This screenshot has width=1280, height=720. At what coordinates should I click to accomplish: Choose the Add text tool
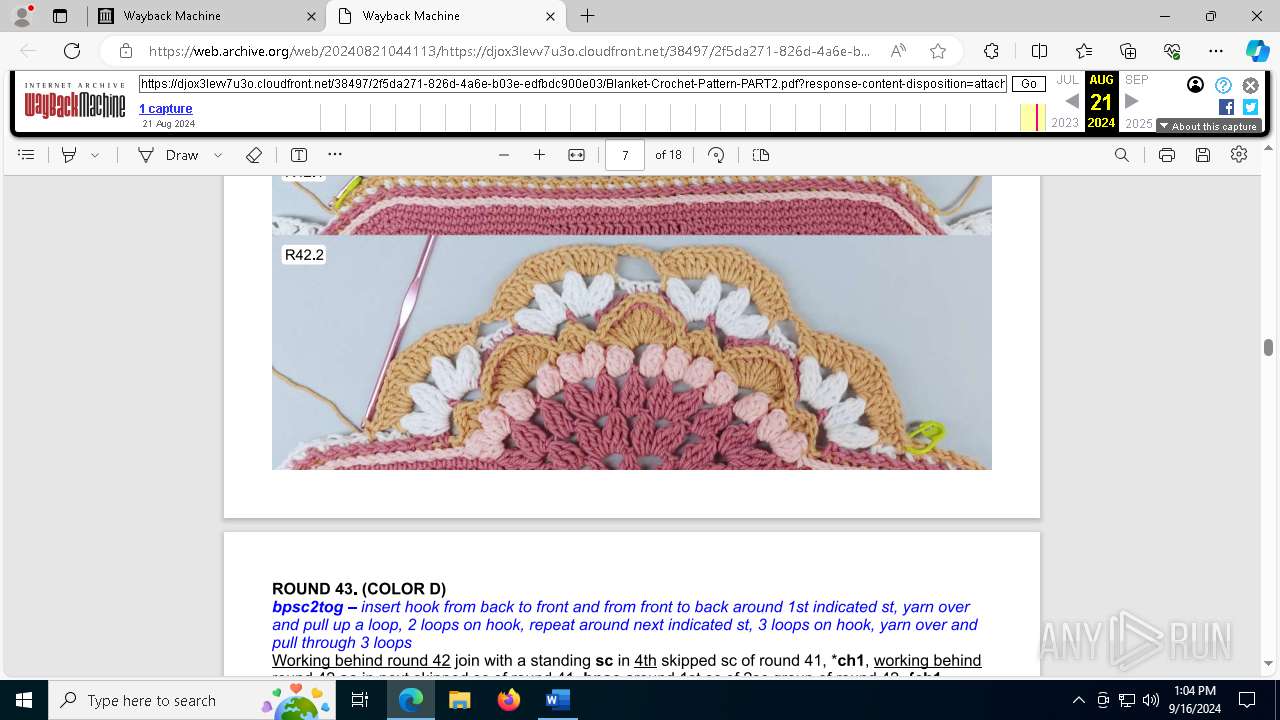pyautogui.click(x=298, y=155)
